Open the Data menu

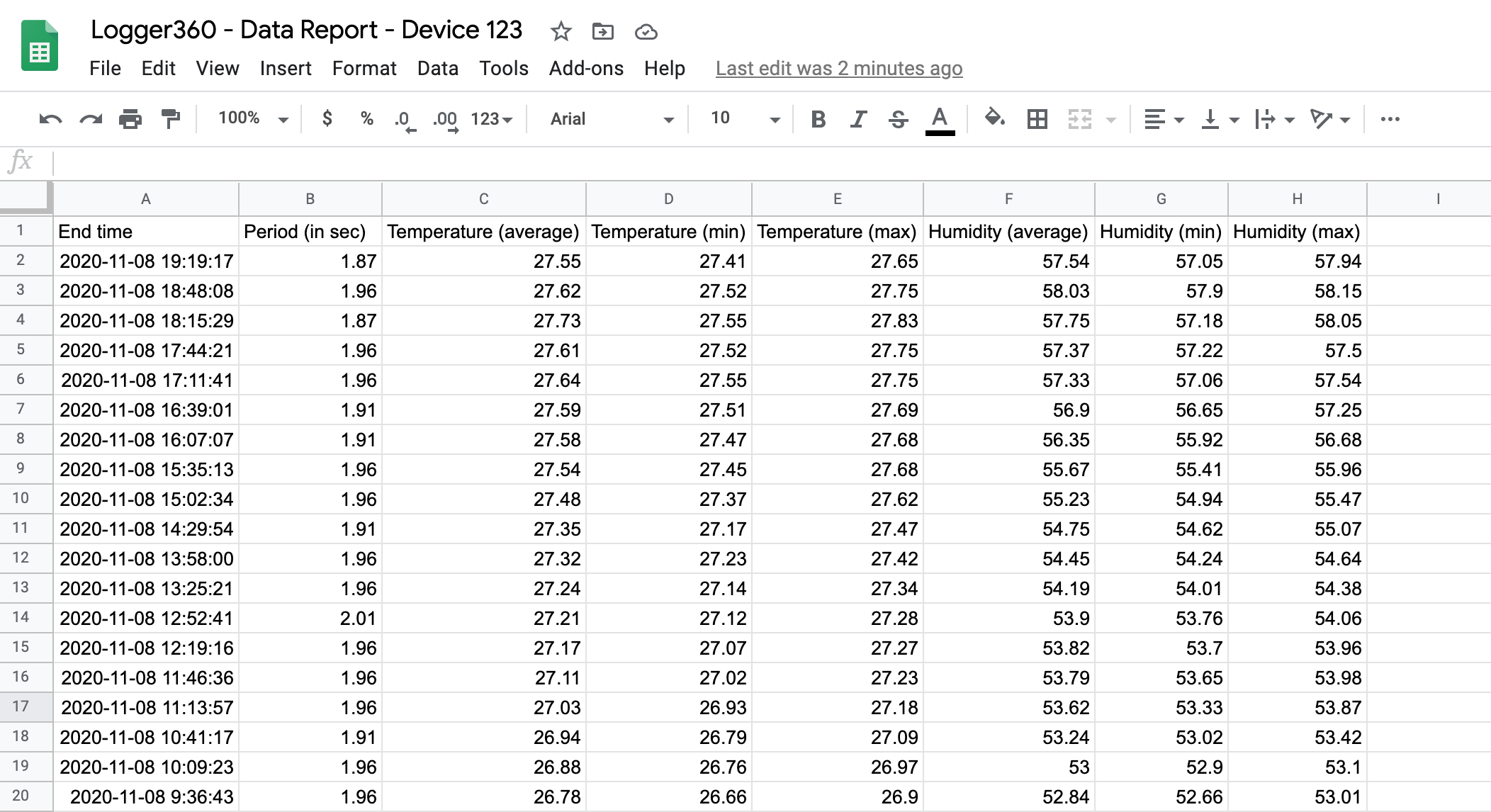(437, 68)
